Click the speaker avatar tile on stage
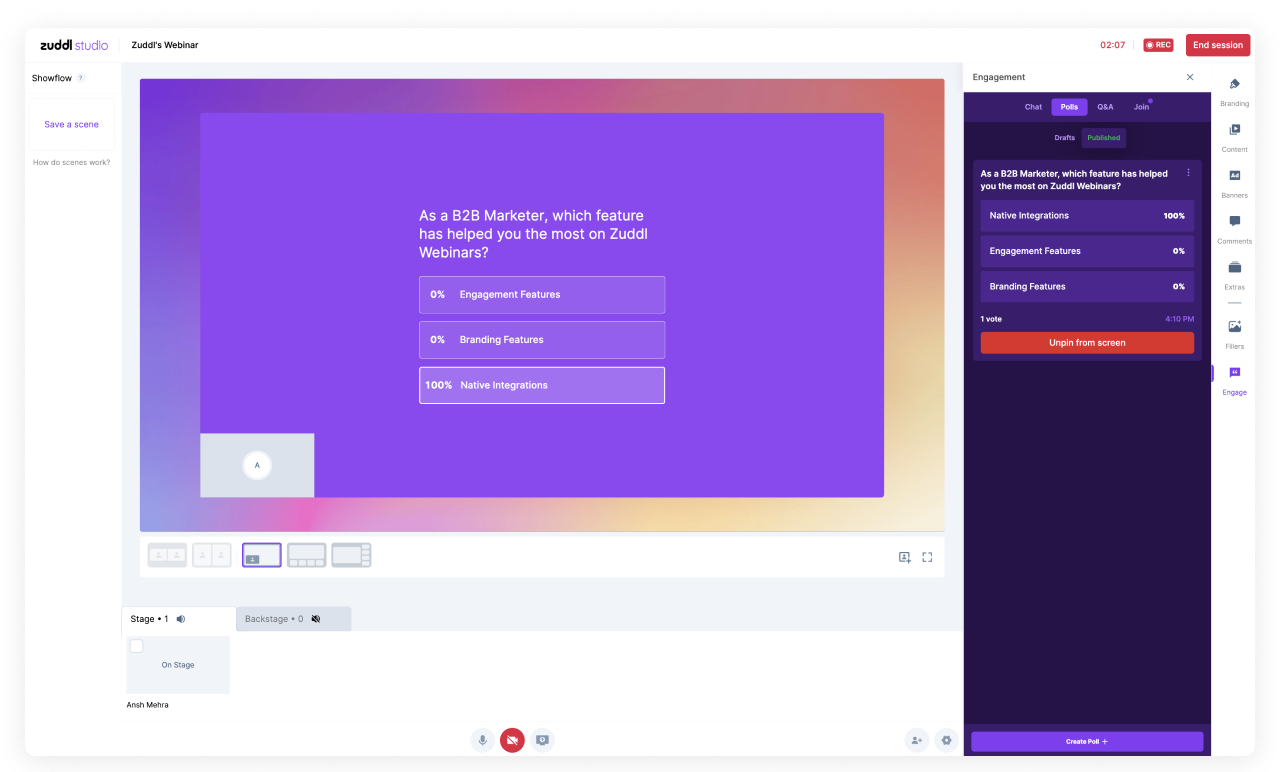 tap(257, 465)
